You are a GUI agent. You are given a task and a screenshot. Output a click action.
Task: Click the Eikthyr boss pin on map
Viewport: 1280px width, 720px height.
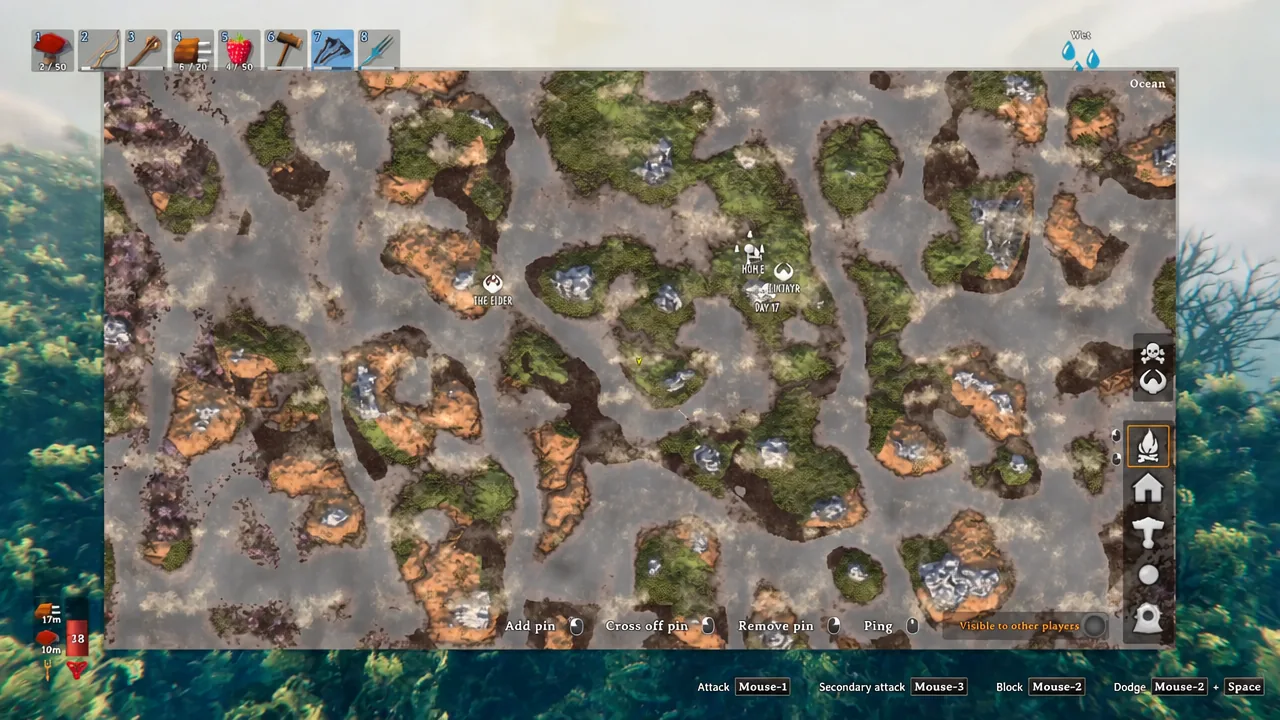tap(784, 271)
